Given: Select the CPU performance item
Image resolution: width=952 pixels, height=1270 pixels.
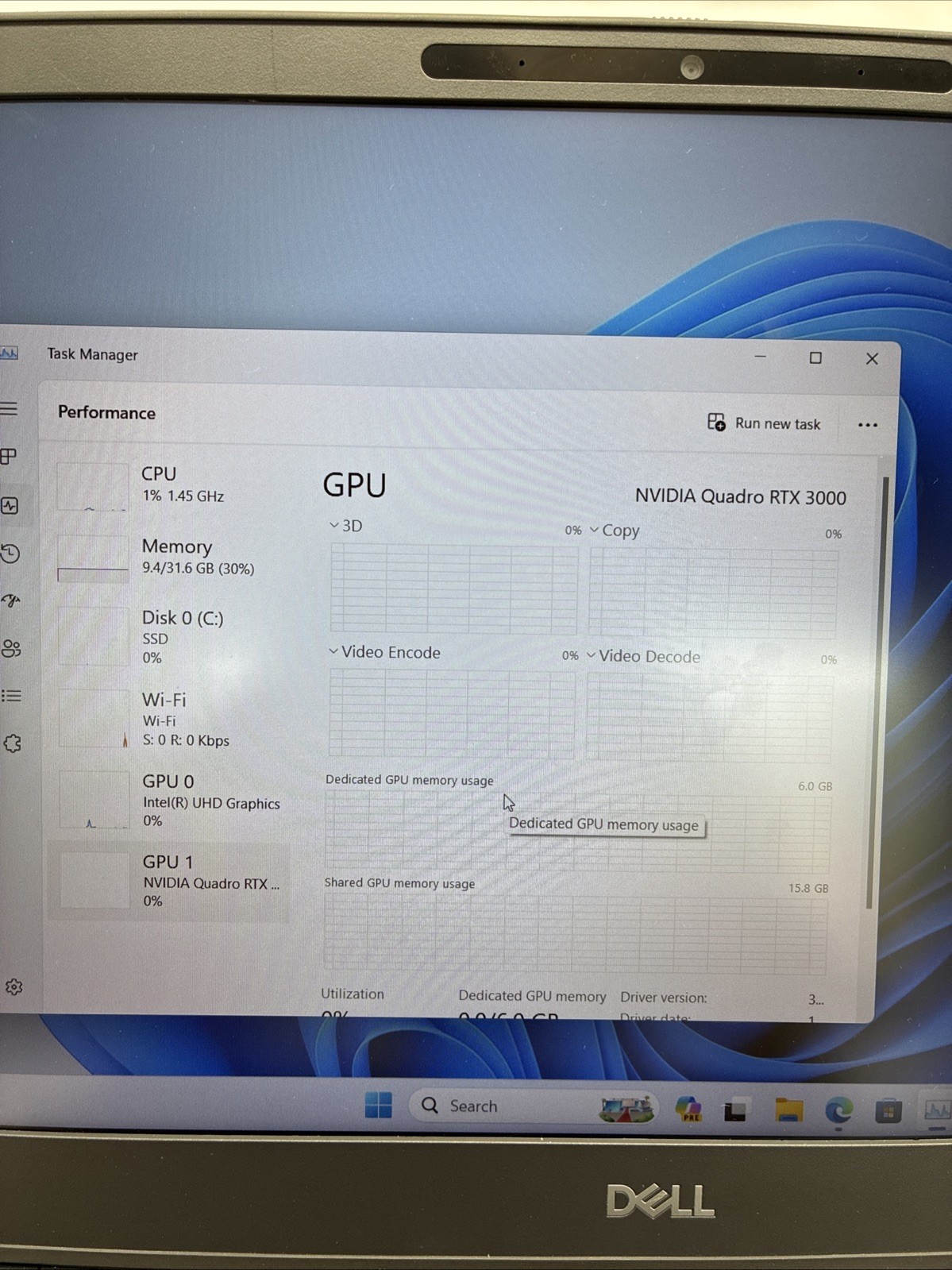Looking at the screenshot, I should [x=168, y=484].
